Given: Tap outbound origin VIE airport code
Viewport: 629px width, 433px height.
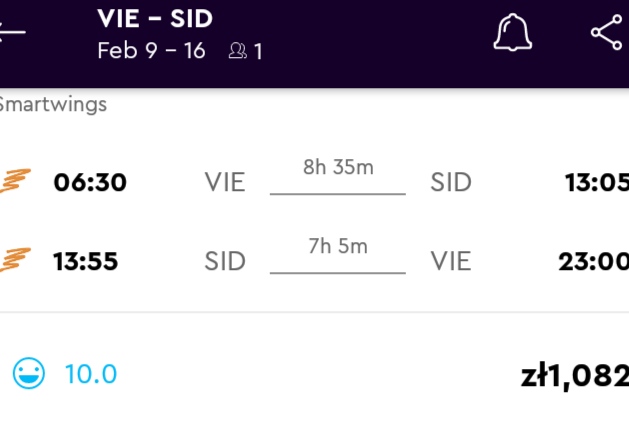Looking at the screenshot, I should pos(225,182).
